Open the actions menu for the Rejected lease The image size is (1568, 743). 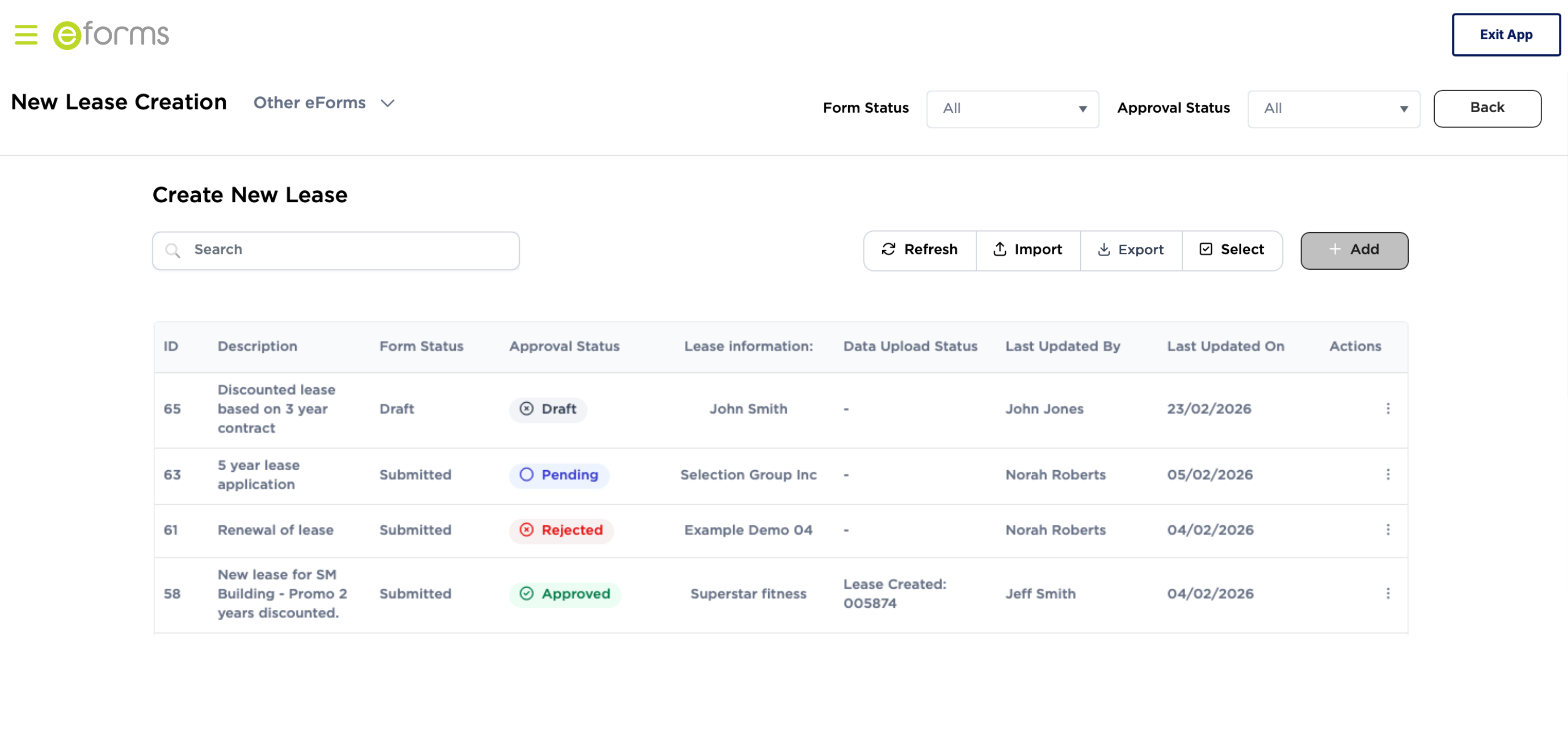click(1388, 530)
